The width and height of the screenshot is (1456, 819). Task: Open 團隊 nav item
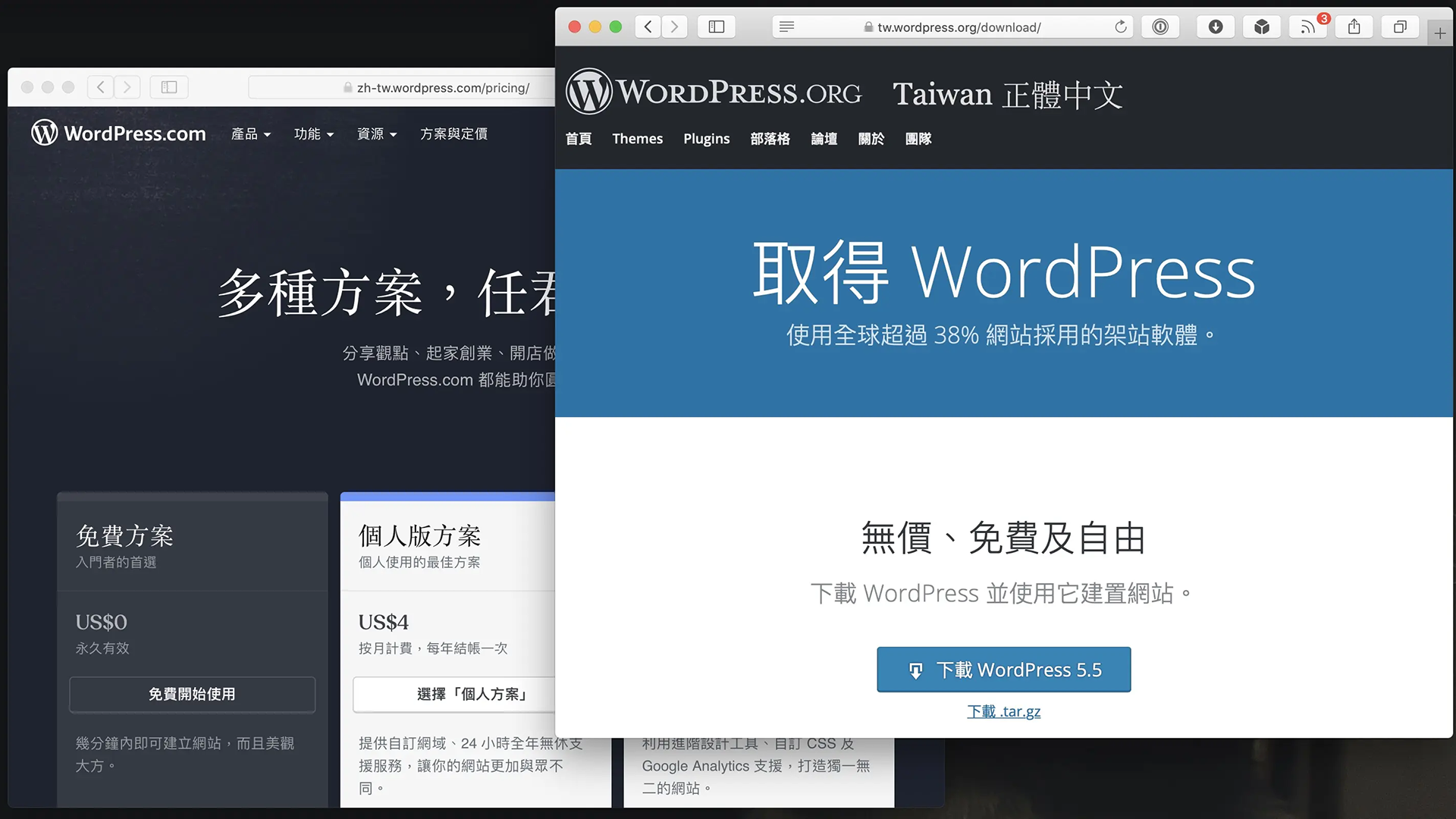[918, 139]
